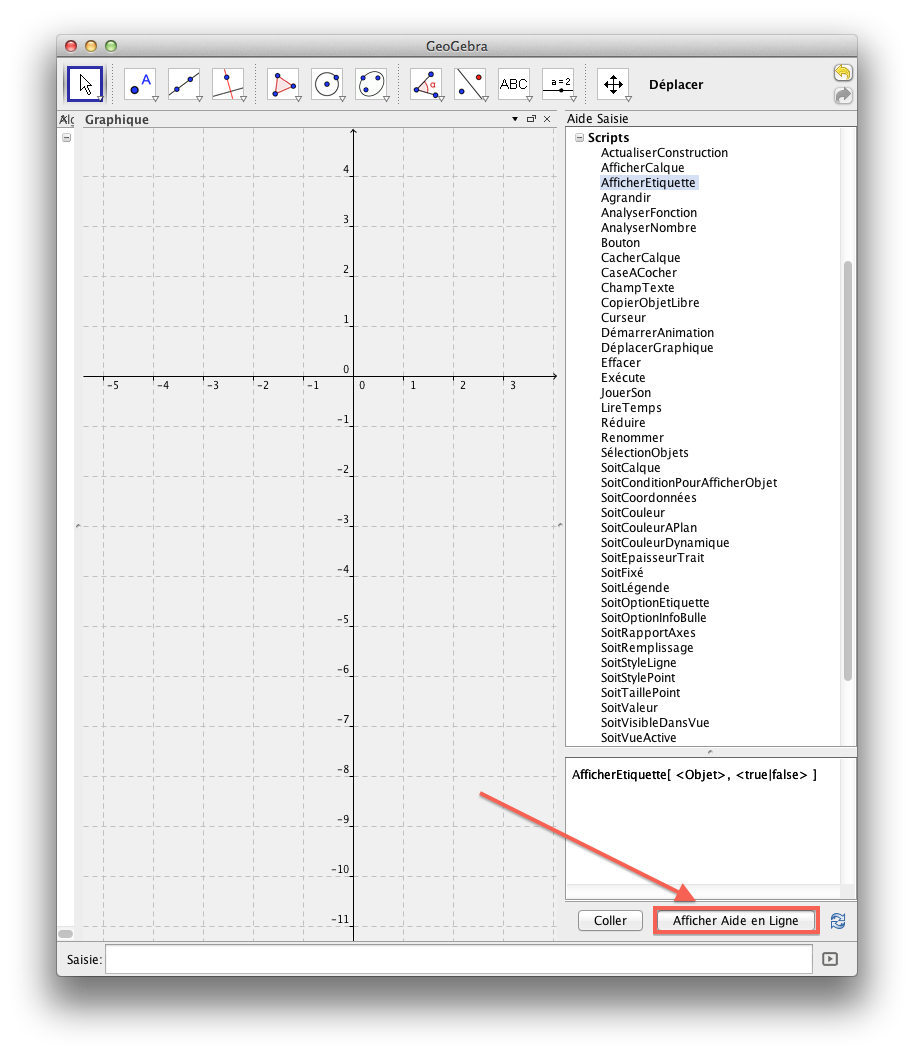Image resolution: width=914 pixels, height=1055 pixels.
Task: Open the Line tool submenu triangle
Action: [x=199, y=99]
